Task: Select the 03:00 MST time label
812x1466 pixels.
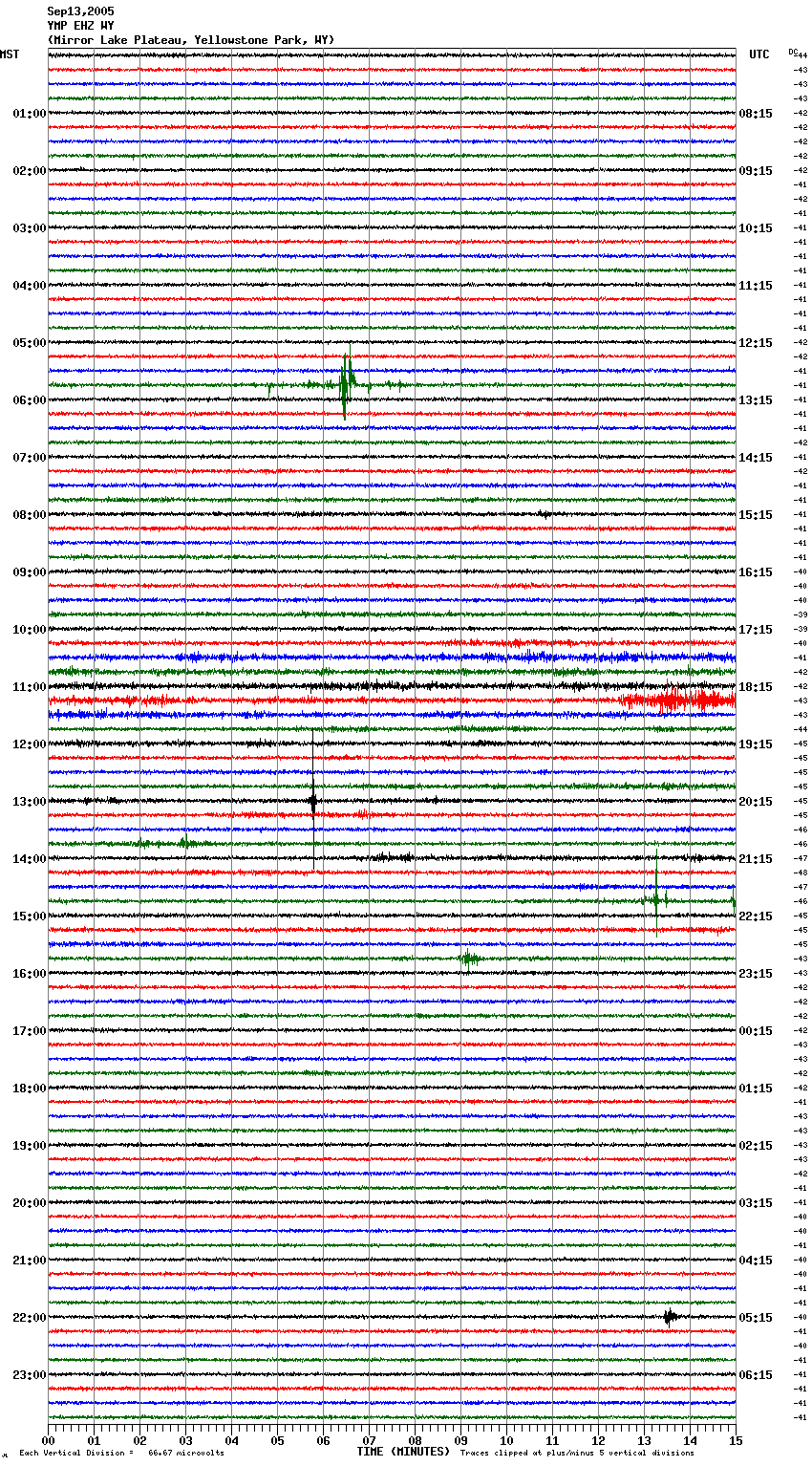Action: (30, 228)
